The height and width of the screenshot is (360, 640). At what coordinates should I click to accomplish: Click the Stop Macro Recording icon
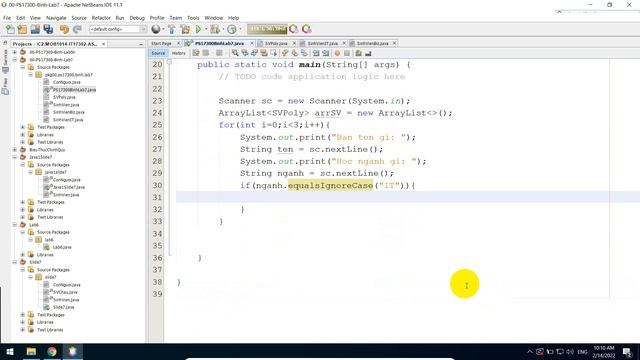pyautogui.click(x=347, y=53)
